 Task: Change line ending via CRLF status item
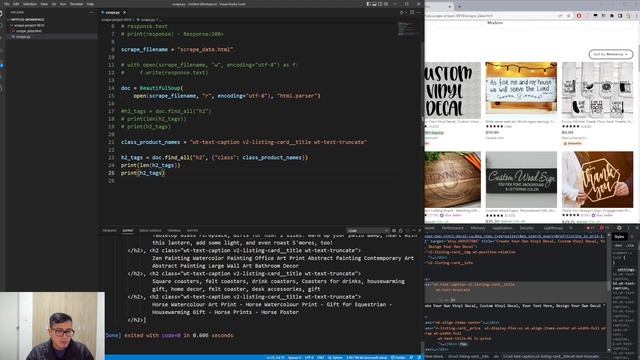click(x=320, y=358)
